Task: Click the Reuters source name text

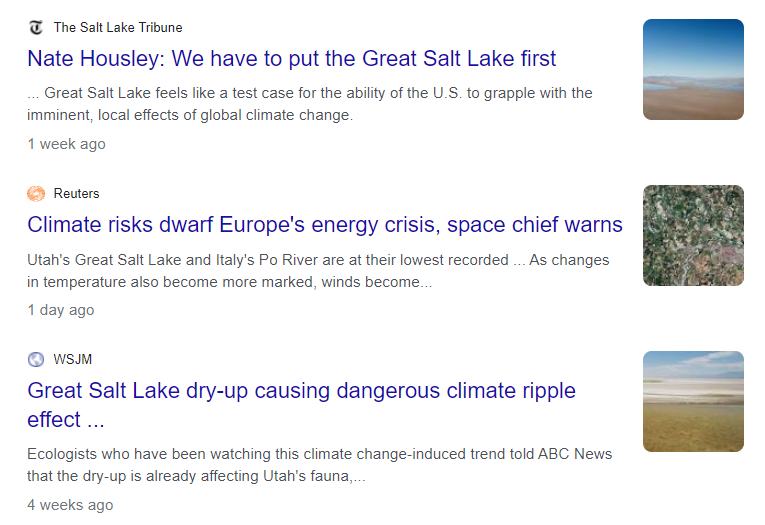Action: [x=77, y=194]
